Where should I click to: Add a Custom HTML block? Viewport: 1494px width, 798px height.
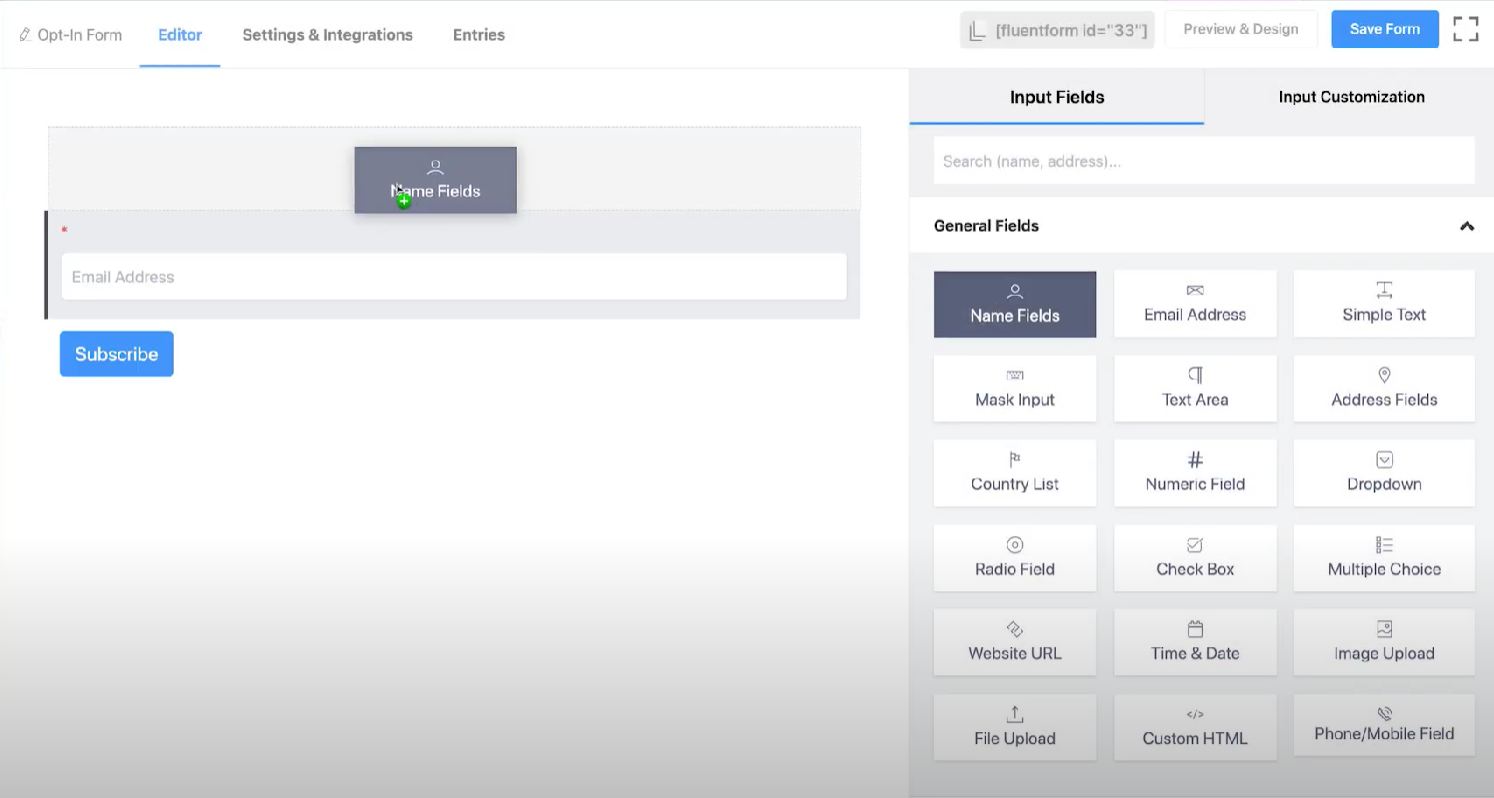click(x=1195, y=726)
